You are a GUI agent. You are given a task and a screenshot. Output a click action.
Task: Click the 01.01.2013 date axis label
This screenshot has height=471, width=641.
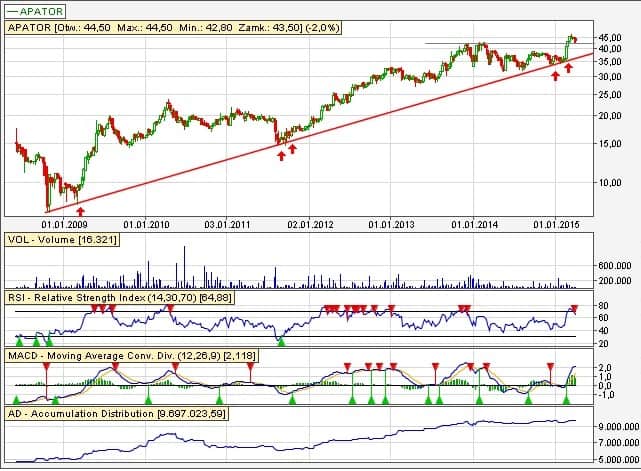(390, 225)
